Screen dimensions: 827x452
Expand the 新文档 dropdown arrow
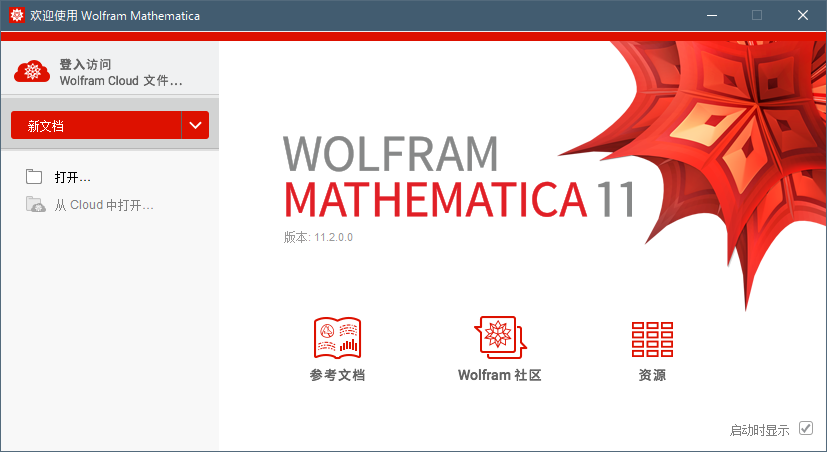(195, 126)
